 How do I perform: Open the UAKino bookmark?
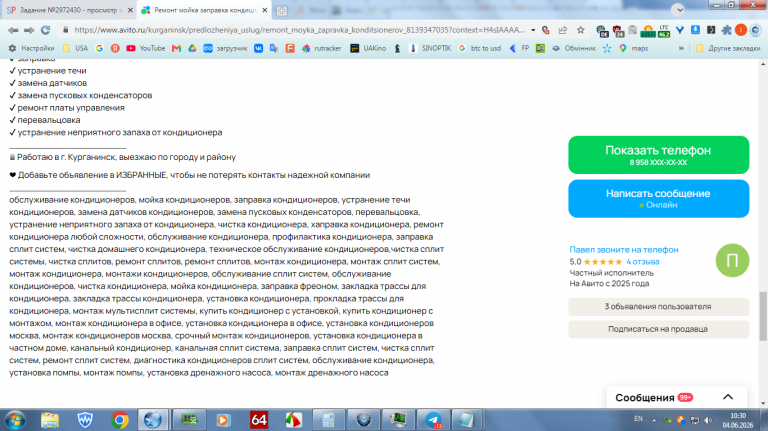[x=368, y=48]
